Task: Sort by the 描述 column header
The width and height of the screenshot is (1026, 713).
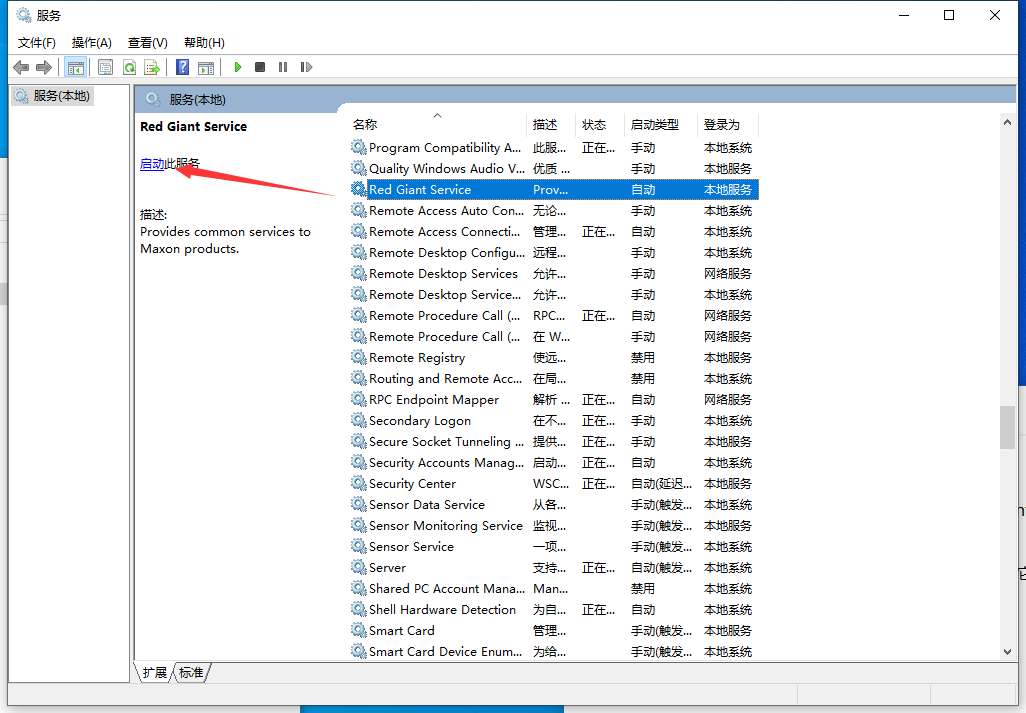Action: pos(551,124)
